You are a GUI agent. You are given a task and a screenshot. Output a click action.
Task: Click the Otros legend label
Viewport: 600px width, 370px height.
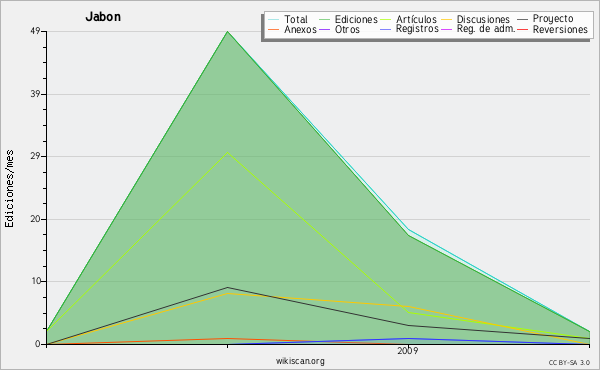point(347,29)
